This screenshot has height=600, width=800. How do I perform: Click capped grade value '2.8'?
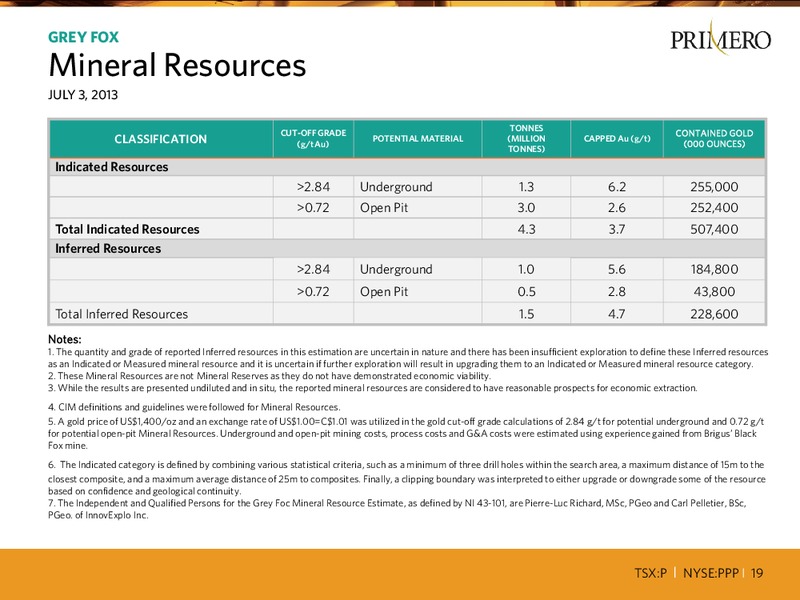[617, 291]
